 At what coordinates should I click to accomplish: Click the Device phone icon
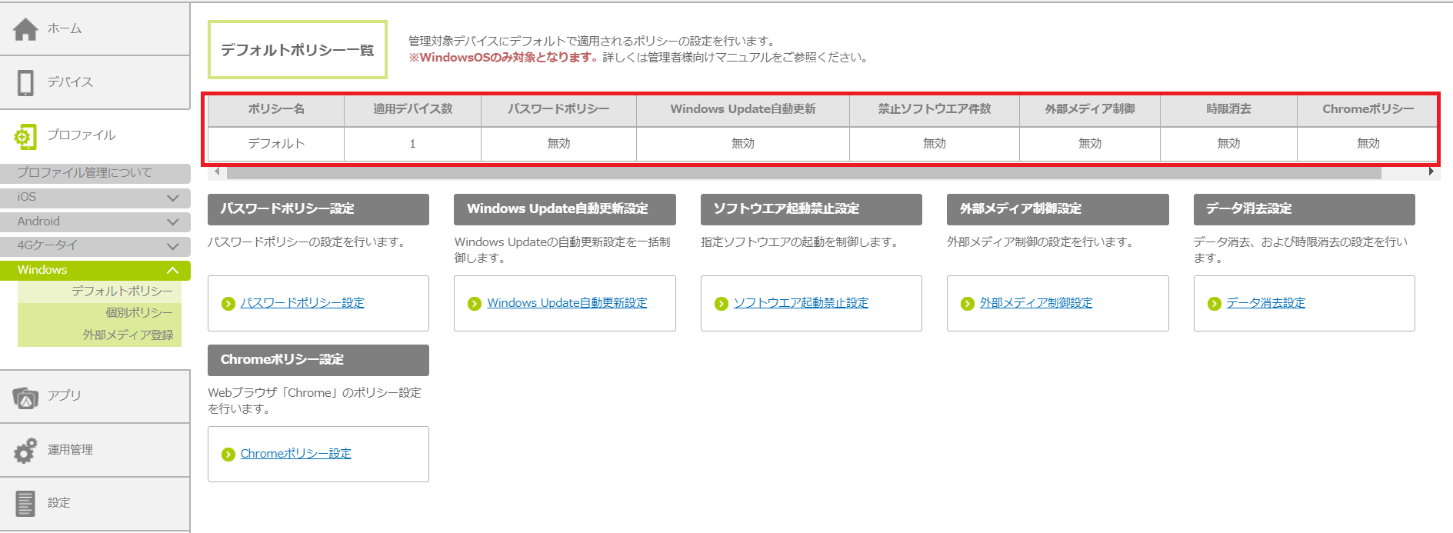pos(26,82)
